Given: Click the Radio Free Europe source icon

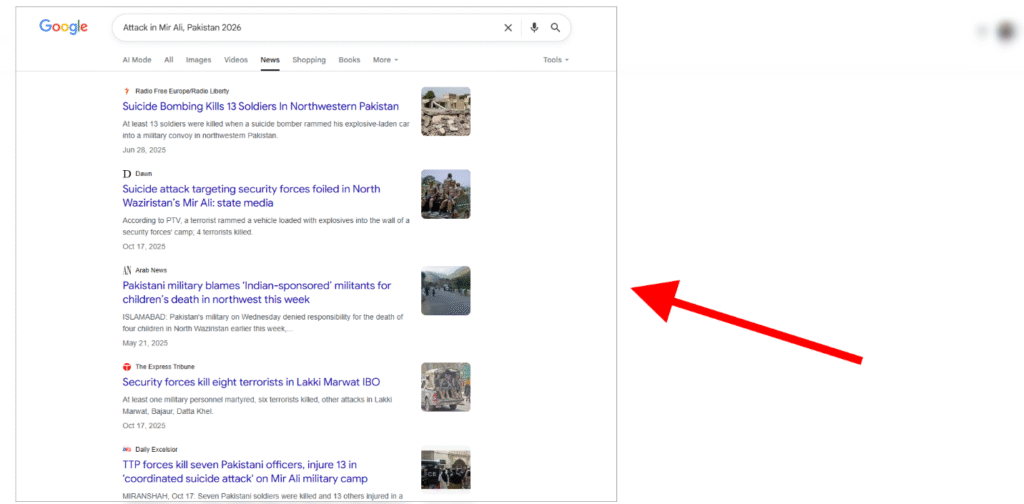Looking at the screenshot, I should click(127, 91).
